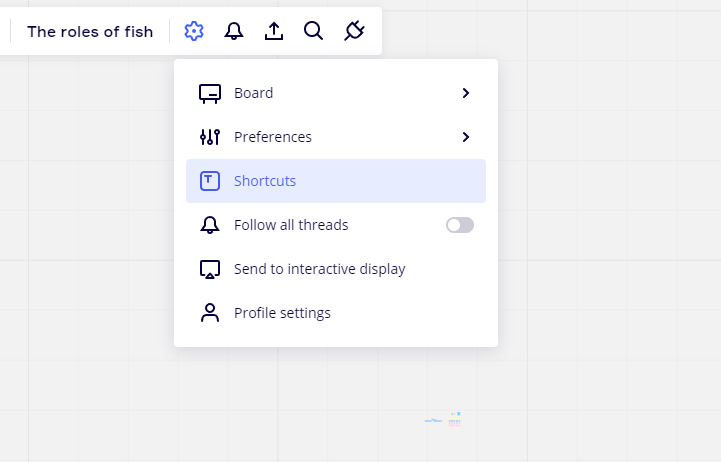Click the settings gear icon in toolbar

point(194,31)
